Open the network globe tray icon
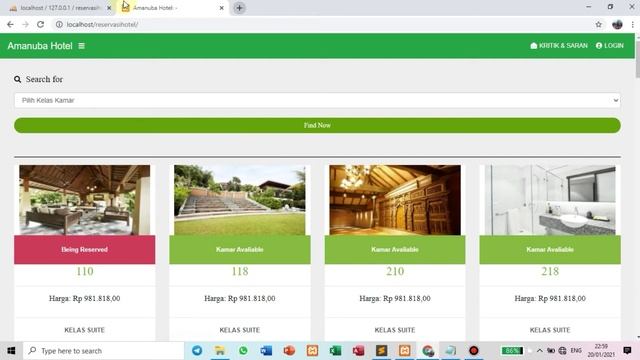Screen dimensions: 640x360 click(562, 351)
